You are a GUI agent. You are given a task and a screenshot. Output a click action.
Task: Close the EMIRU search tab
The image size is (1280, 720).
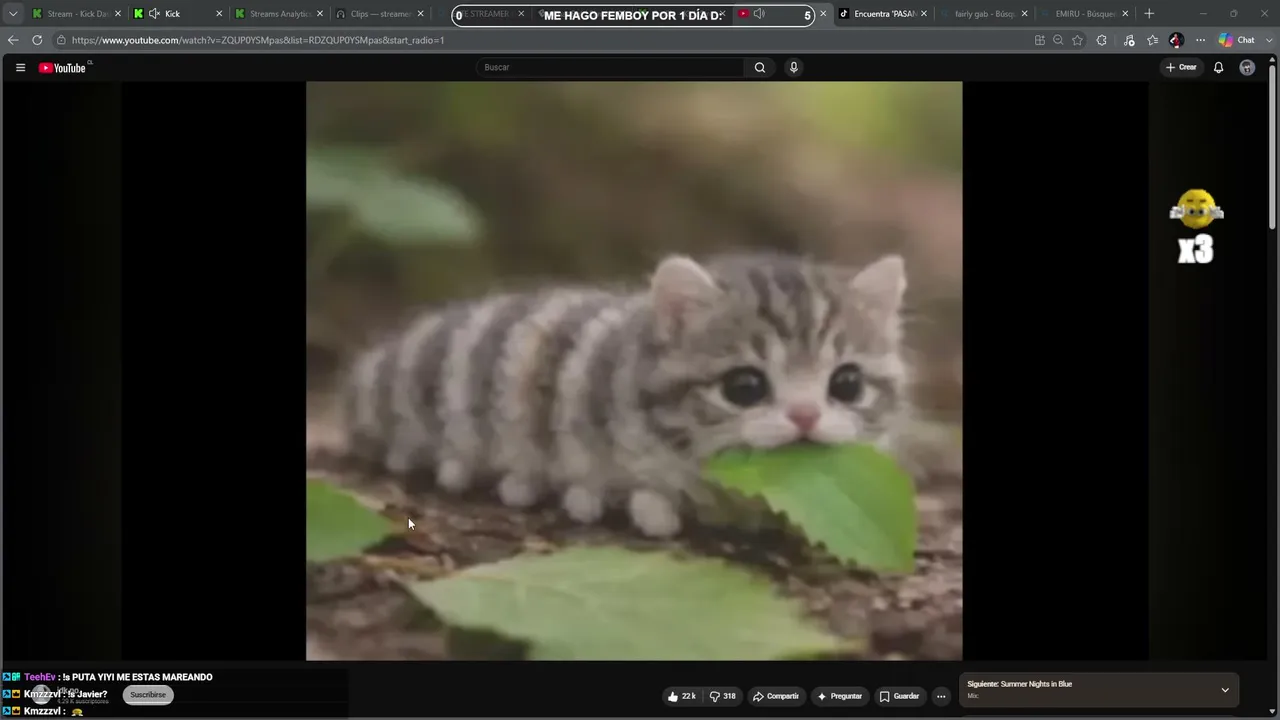point(1125,14)
